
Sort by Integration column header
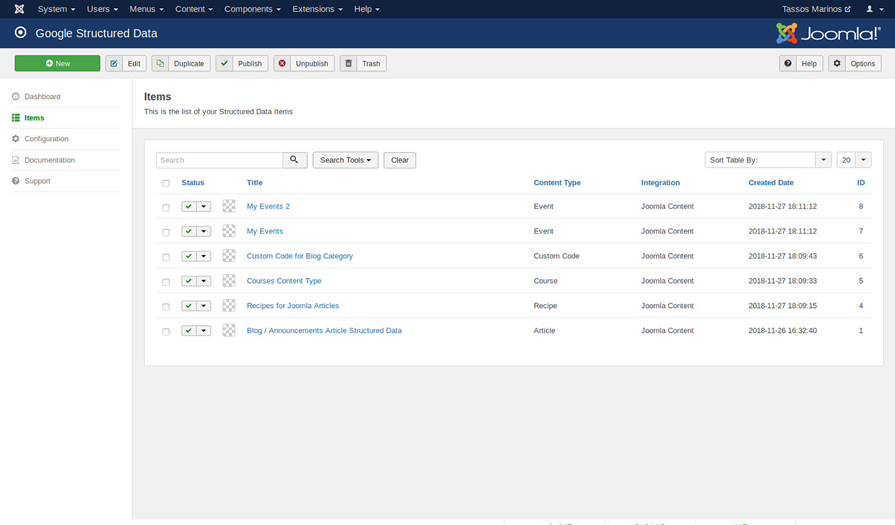click(660, 183)
